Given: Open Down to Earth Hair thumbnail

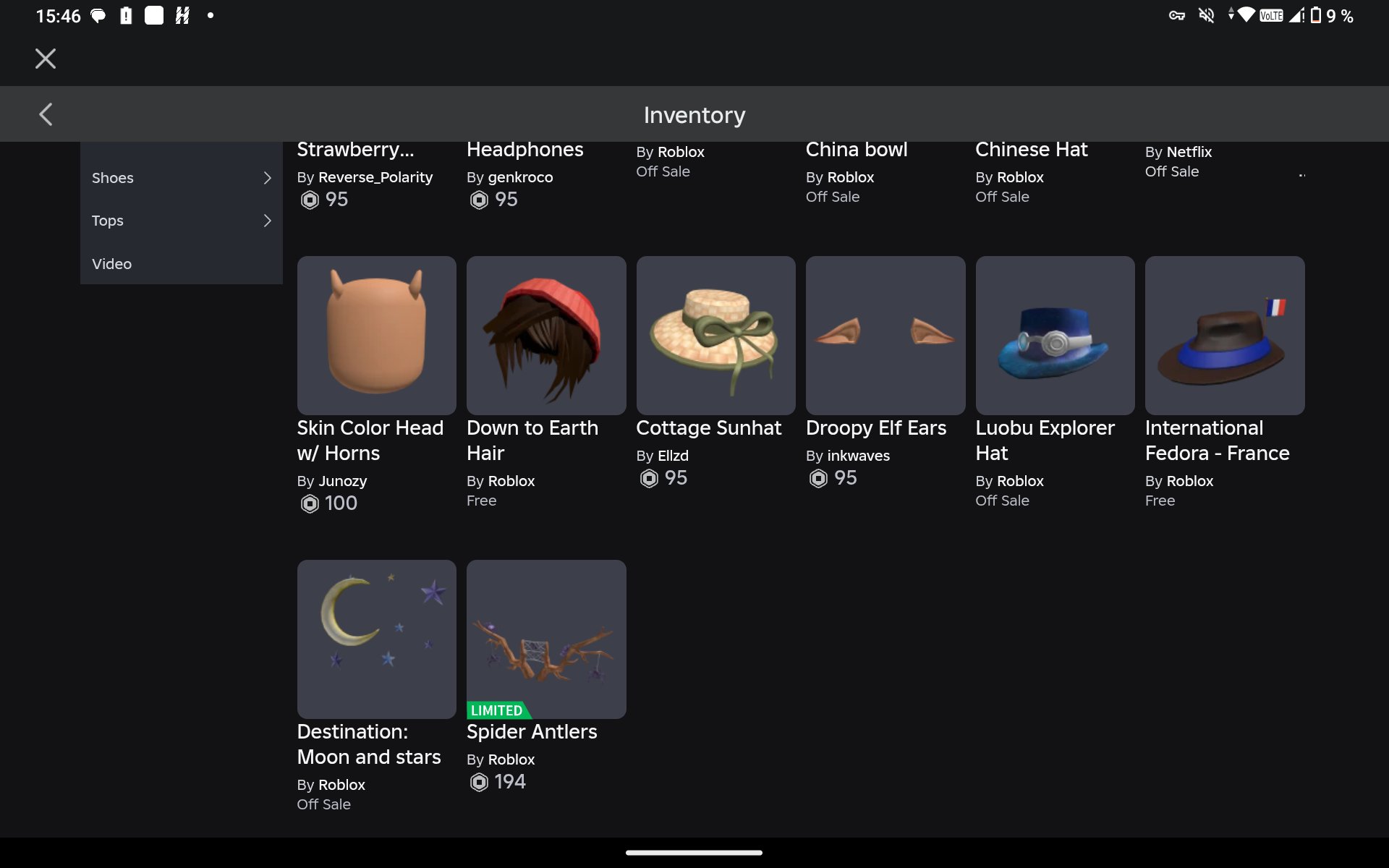Looking at the screenshot, I should point(546,335).
